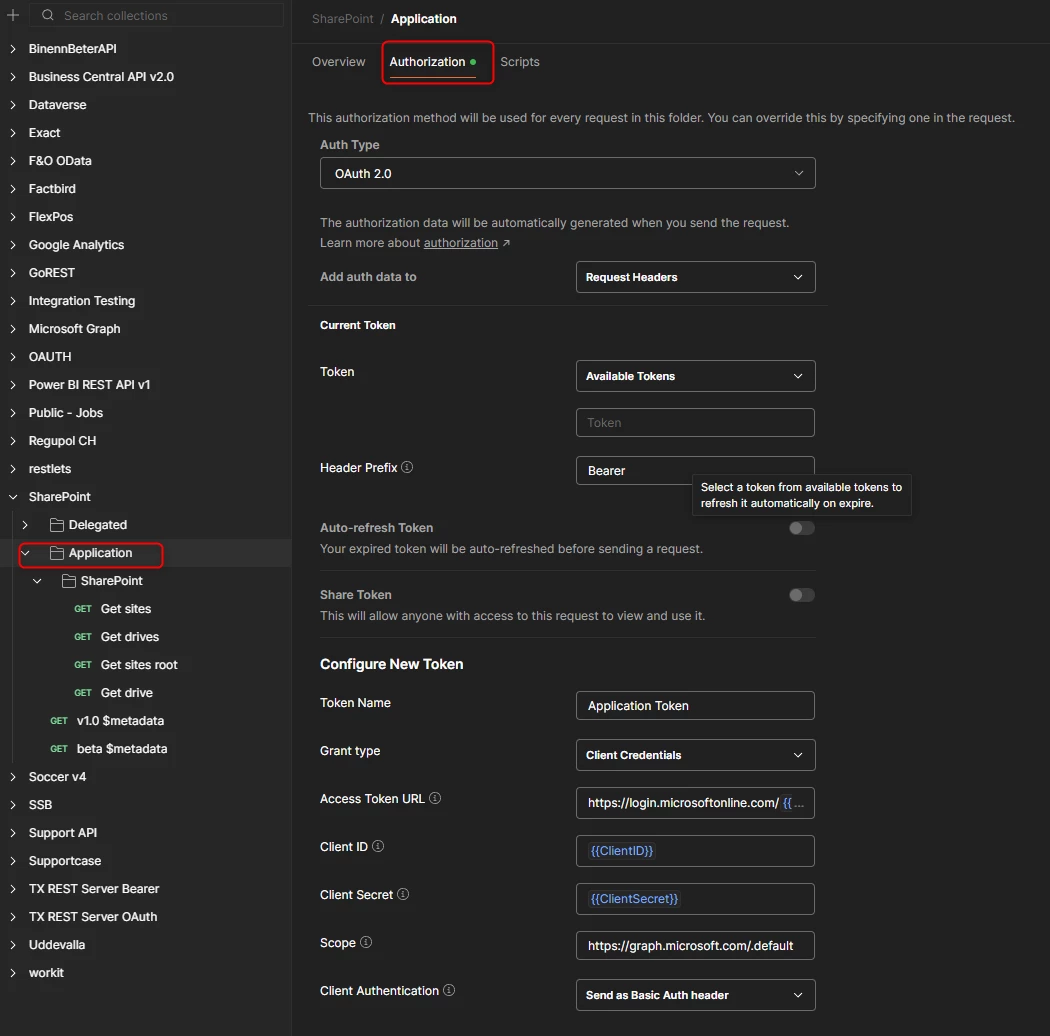Click the Current Token section label
The height and width of the screenshot is (1036, 1050).
tap(358, 325)
